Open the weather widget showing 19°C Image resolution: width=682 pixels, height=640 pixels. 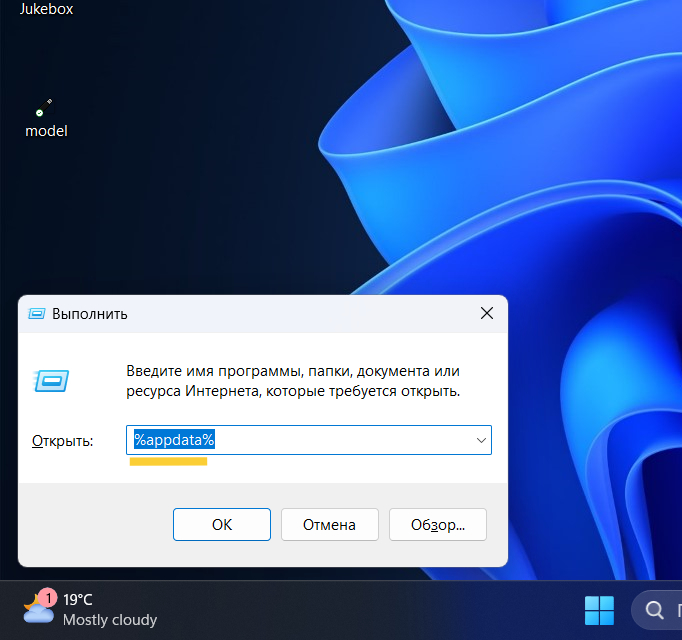coord(90,609)
